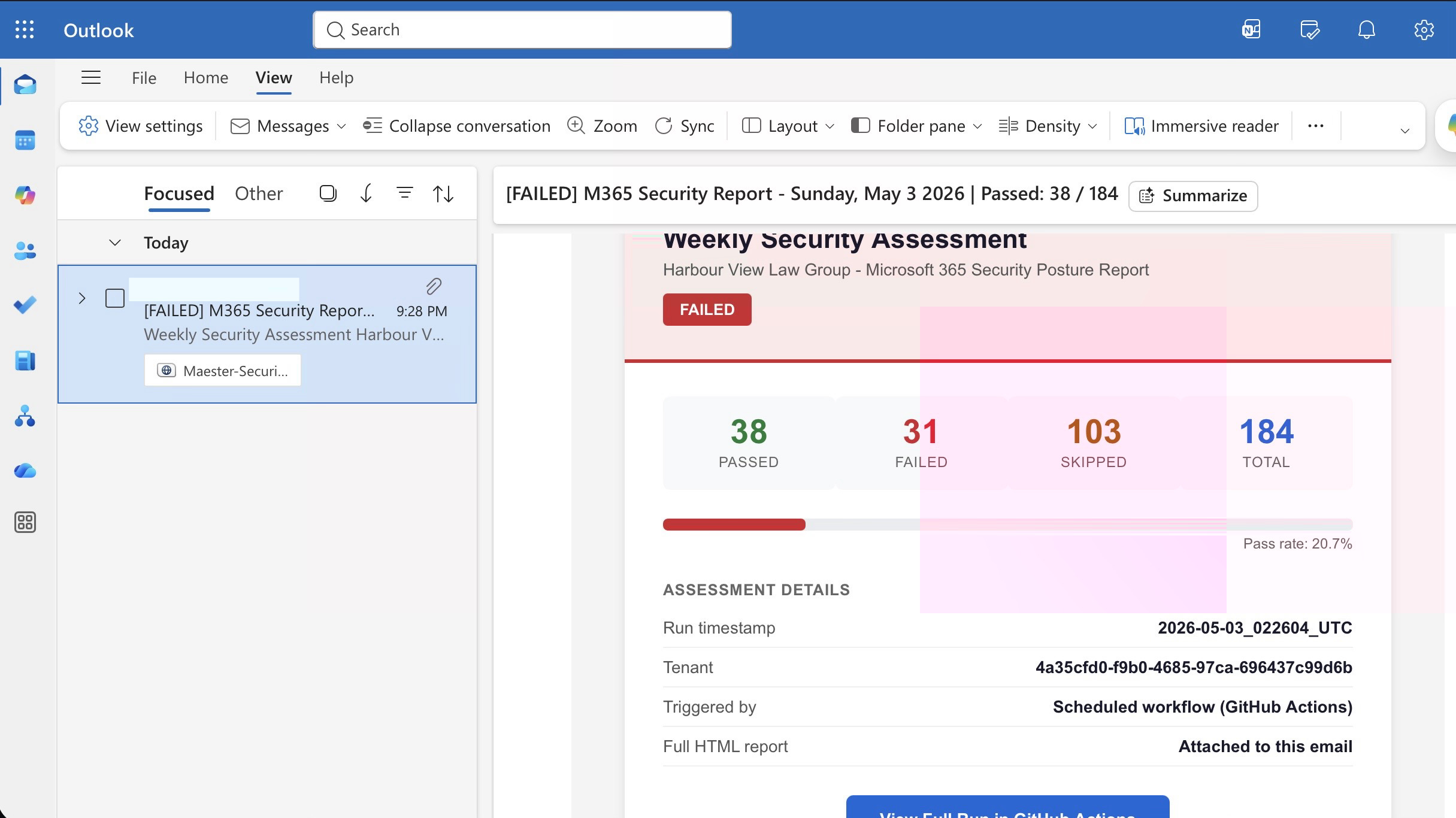
Task: Click the ASSESSMENT DETAILS heading
Action: (756, 590)
